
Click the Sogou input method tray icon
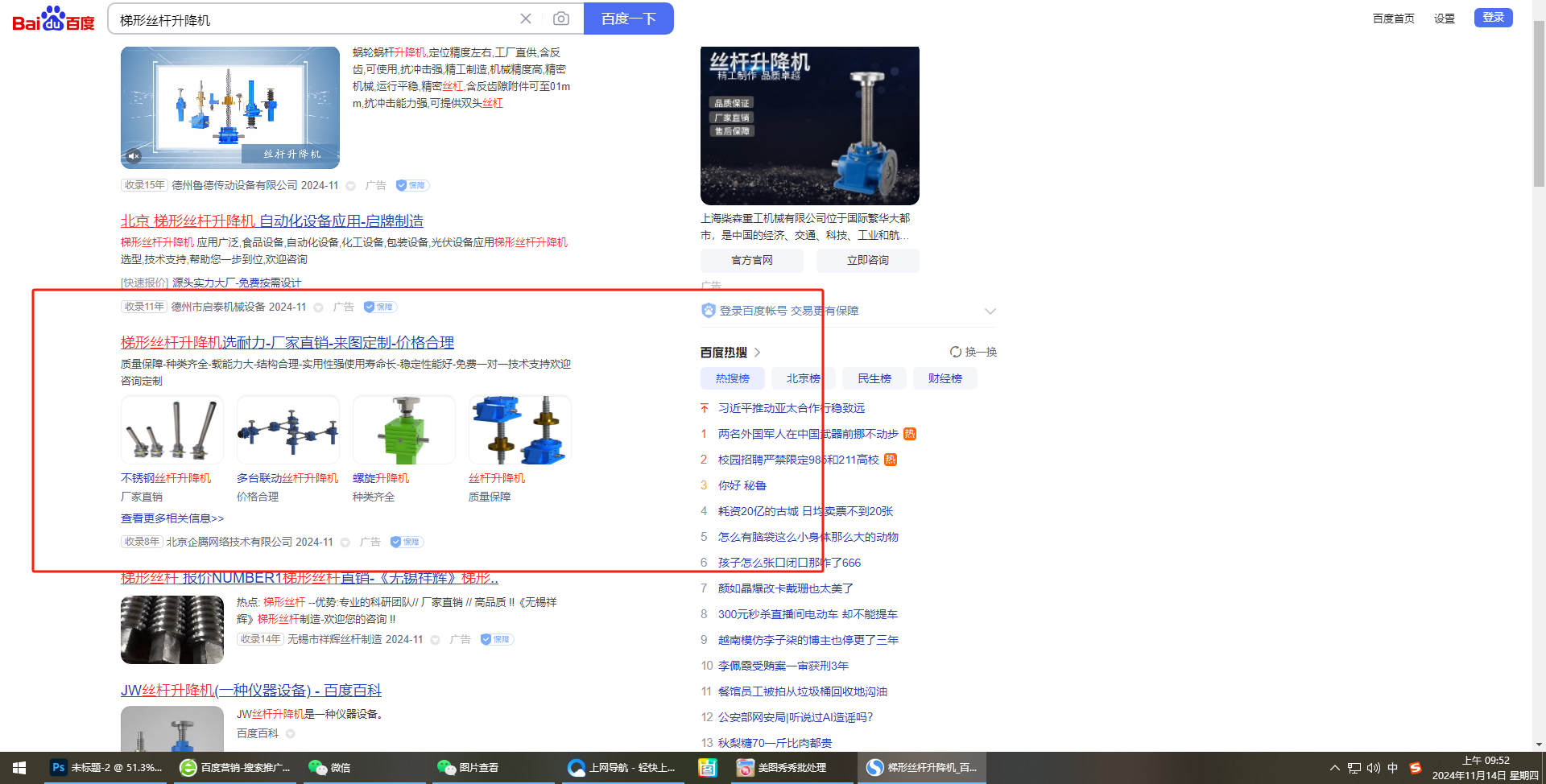coord(1415,768)
